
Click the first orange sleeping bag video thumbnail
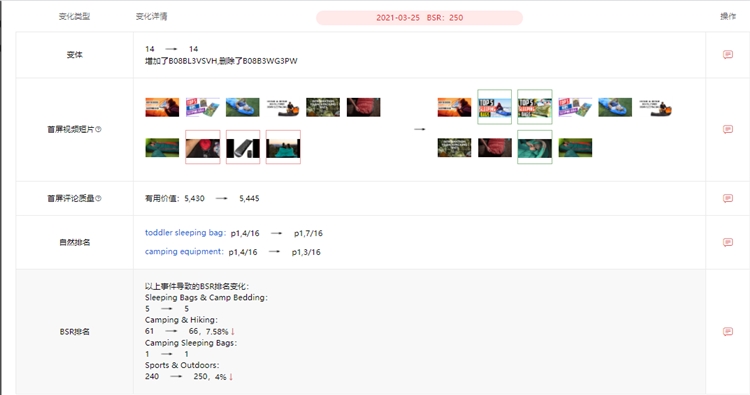click(x=162, y=107)
